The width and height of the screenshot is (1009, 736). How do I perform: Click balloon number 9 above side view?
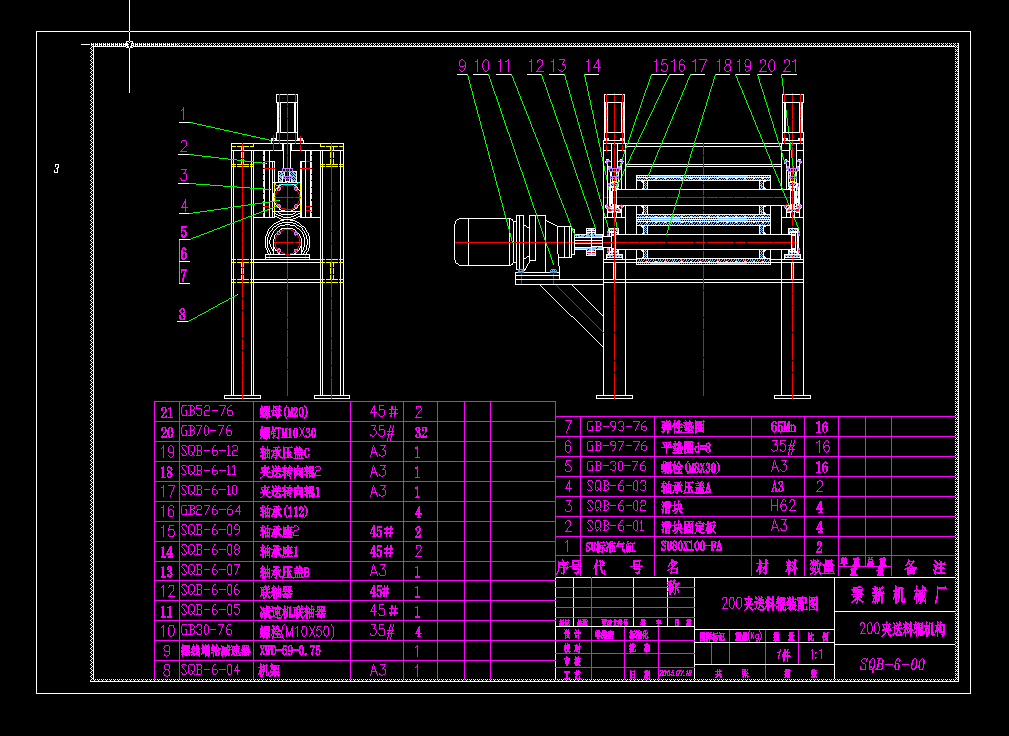tap(462, 66)
